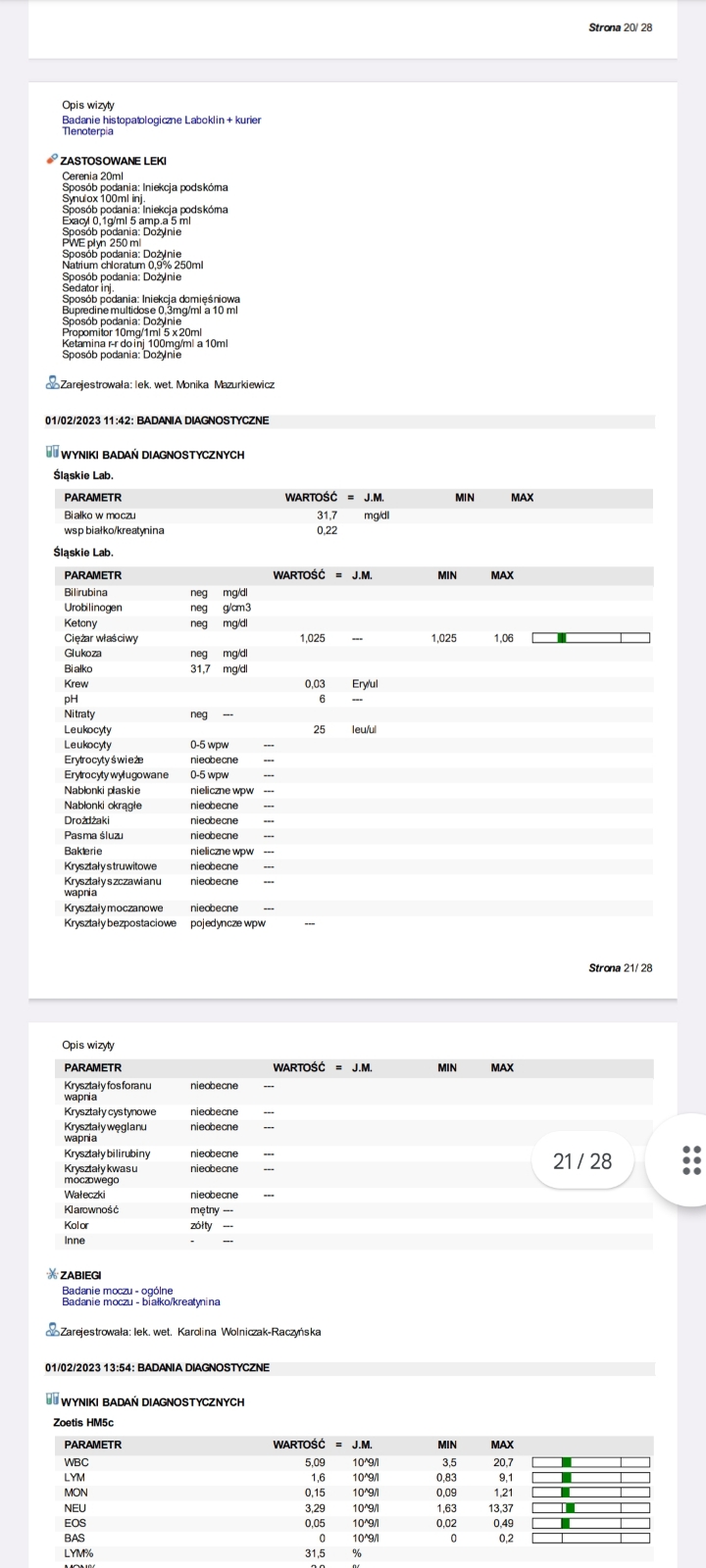Click test tube icon beside first WYNIKI BADAŃ DIAGNOSTYCZNYCH
Viewport: 706px width, 1568px height.
(52, 454)
